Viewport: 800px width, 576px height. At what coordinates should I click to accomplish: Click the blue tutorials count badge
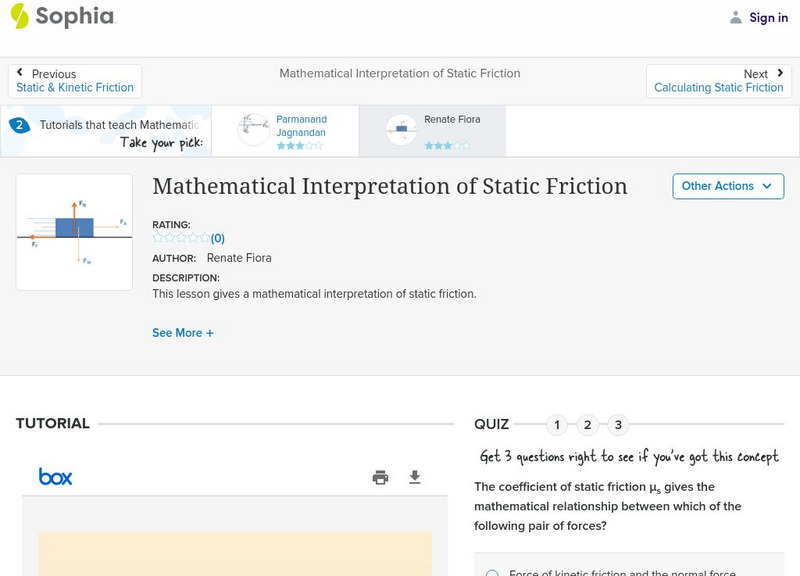[x=20, y=125]
